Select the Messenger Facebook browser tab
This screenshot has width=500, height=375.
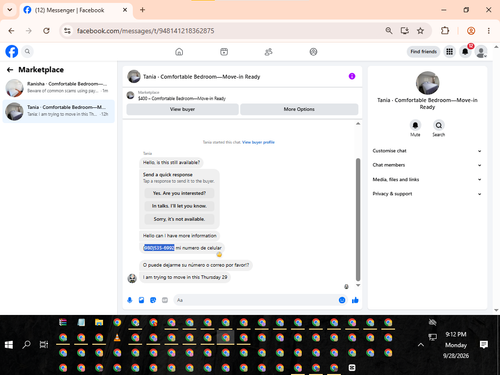[x=76, y=10]
